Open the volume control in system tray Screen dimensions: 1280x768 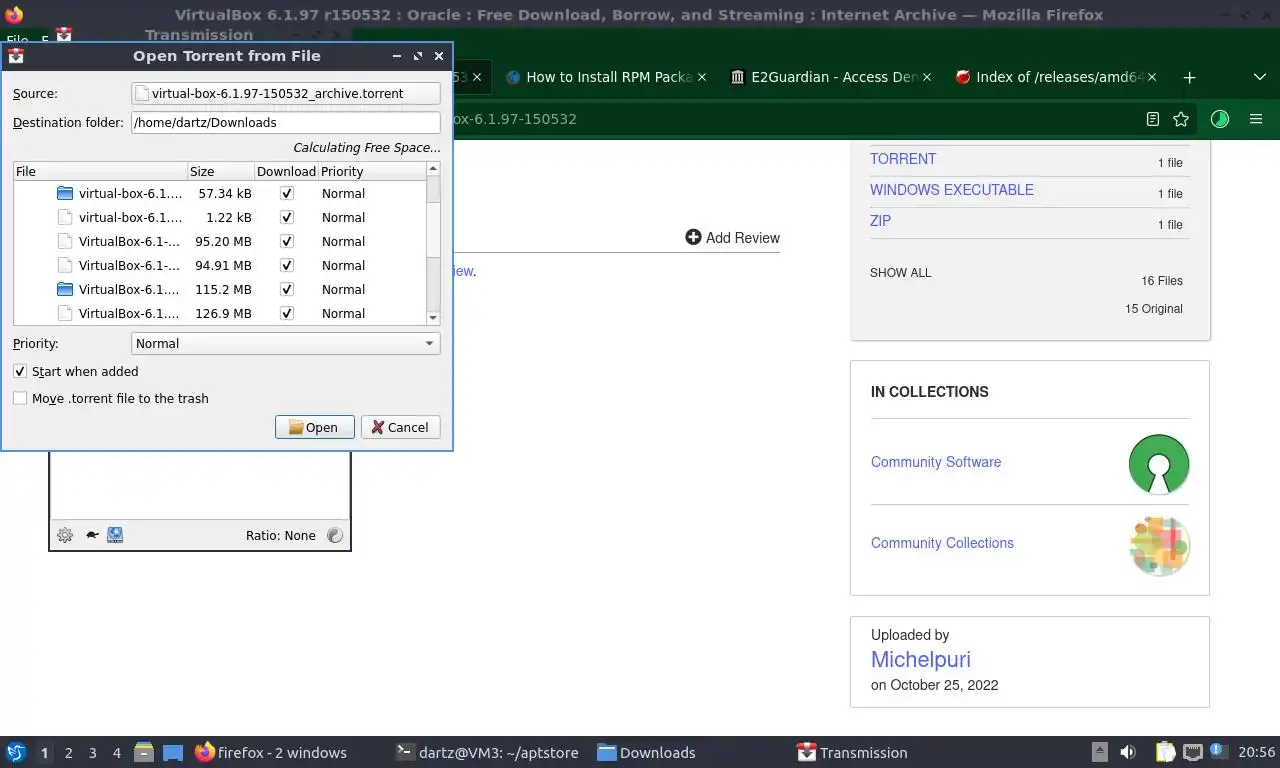pos(1128,752)
